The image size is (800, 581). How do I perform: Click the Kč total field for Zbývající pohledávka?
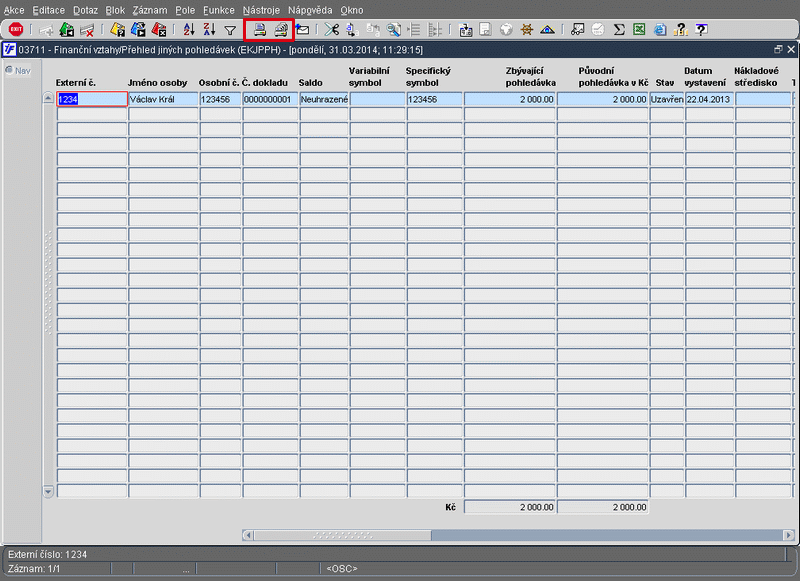click(x=510, y=507)
